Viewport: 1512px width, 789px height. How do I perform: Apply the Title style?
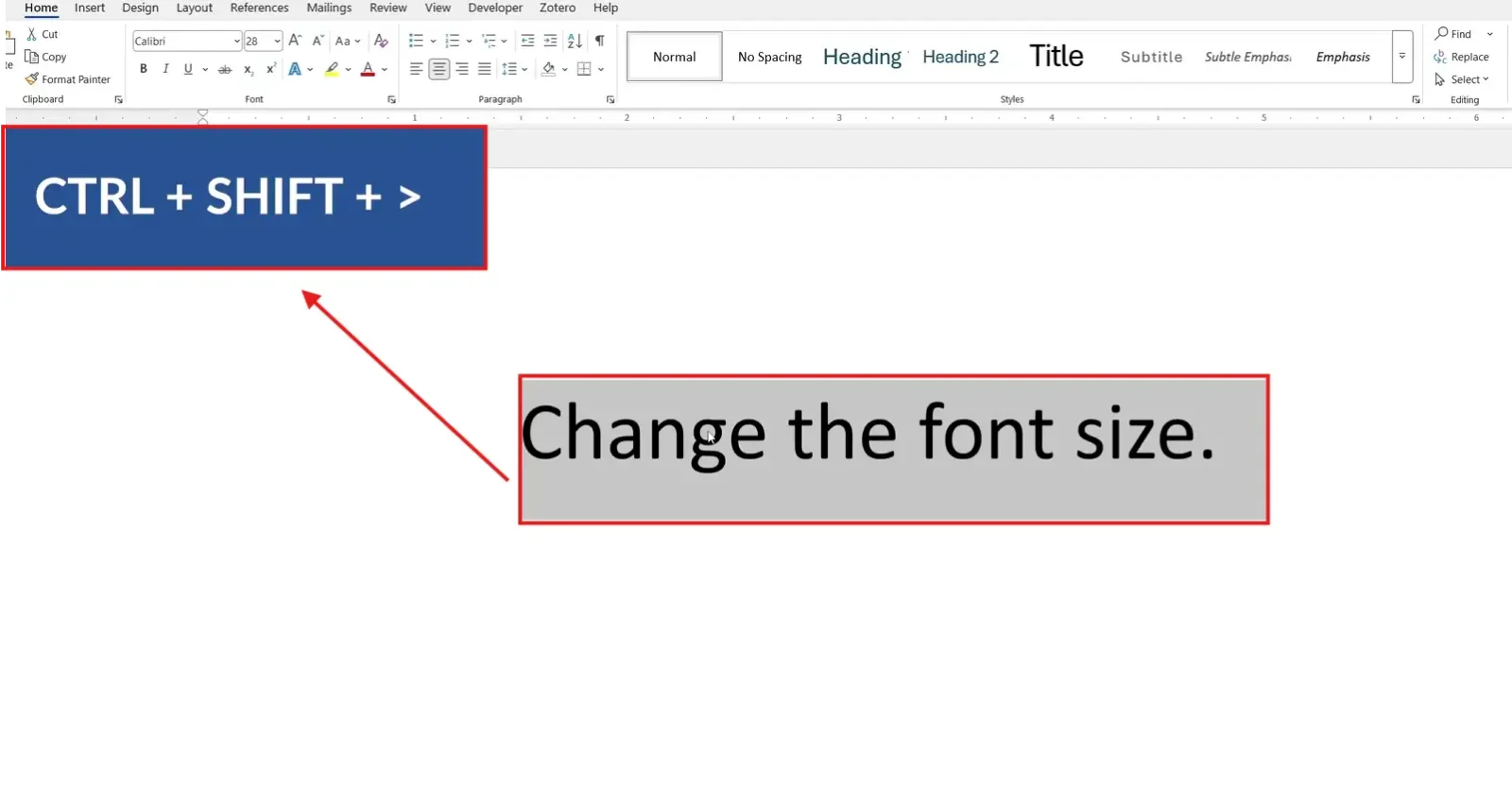(x=1057, y=57)
